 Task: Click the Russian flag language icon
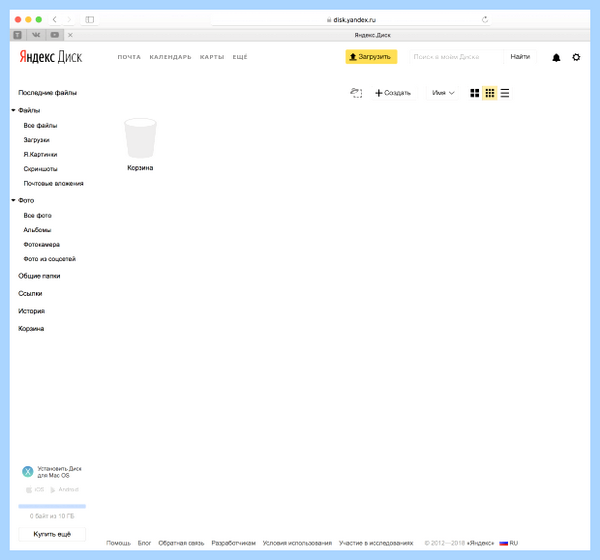click(504, 543)
